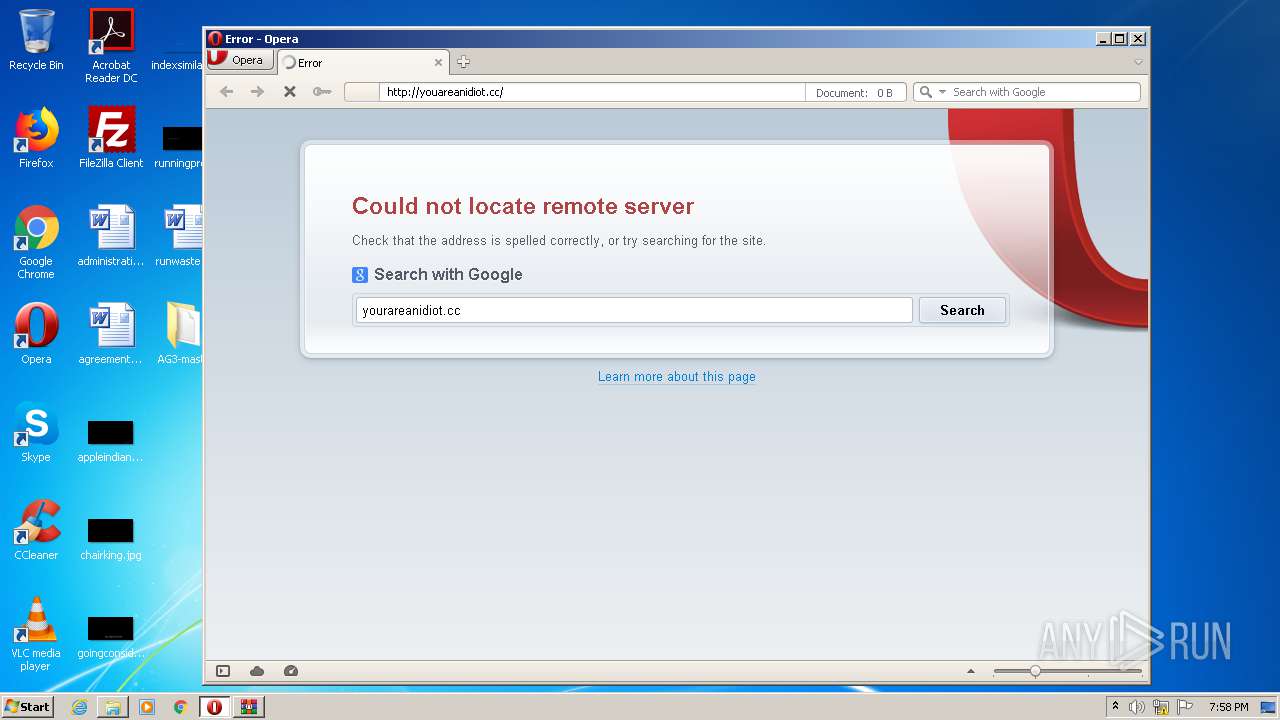Switch to Opera taskbar button
The height and width of the screenshot is (720, 1280).
click(214, 707)
